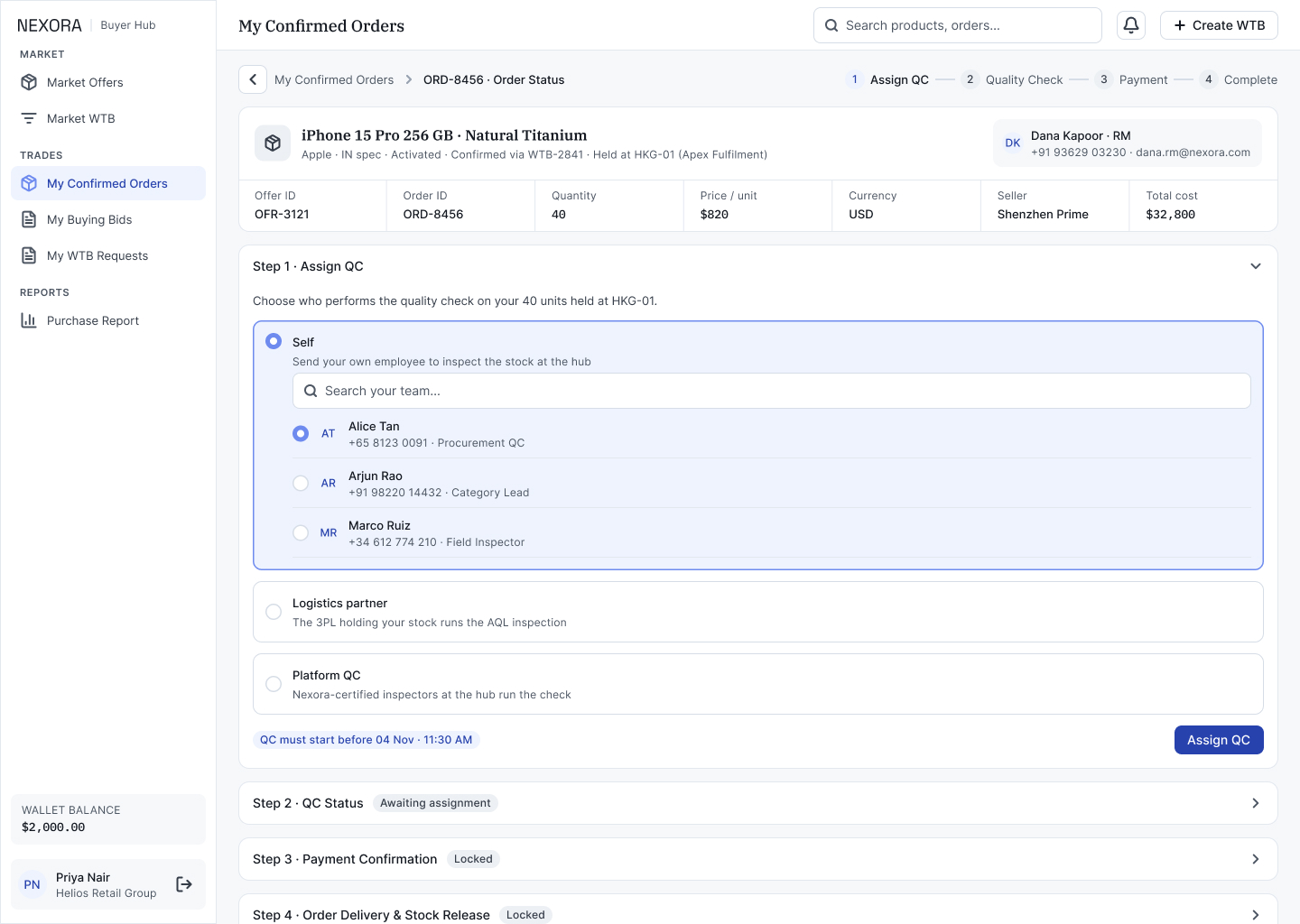Image resolution: width=1300 pixels, height=924 pixels.
Task: Click the Assign QC button
Action: coord(1219,740)
